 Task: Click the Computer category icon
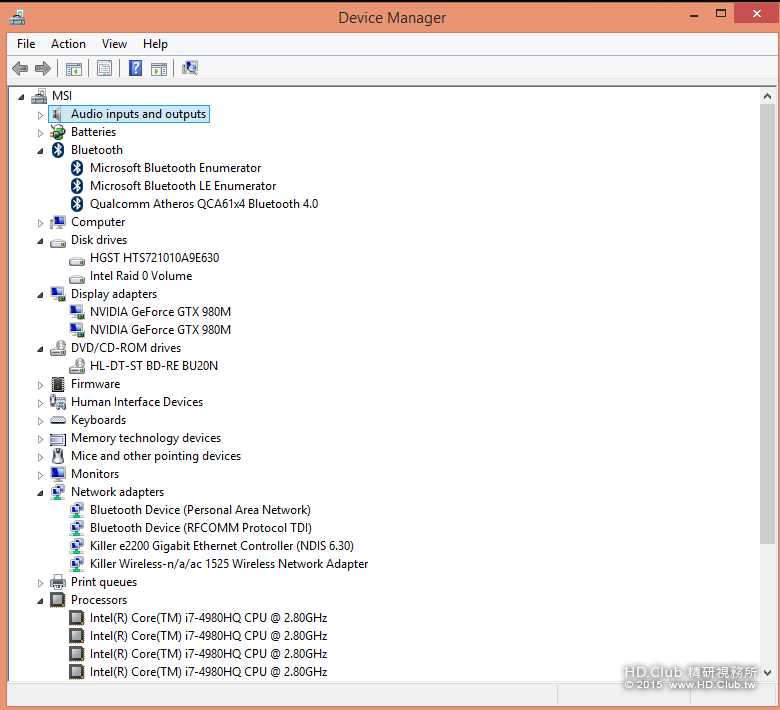[x=58, y=222]
